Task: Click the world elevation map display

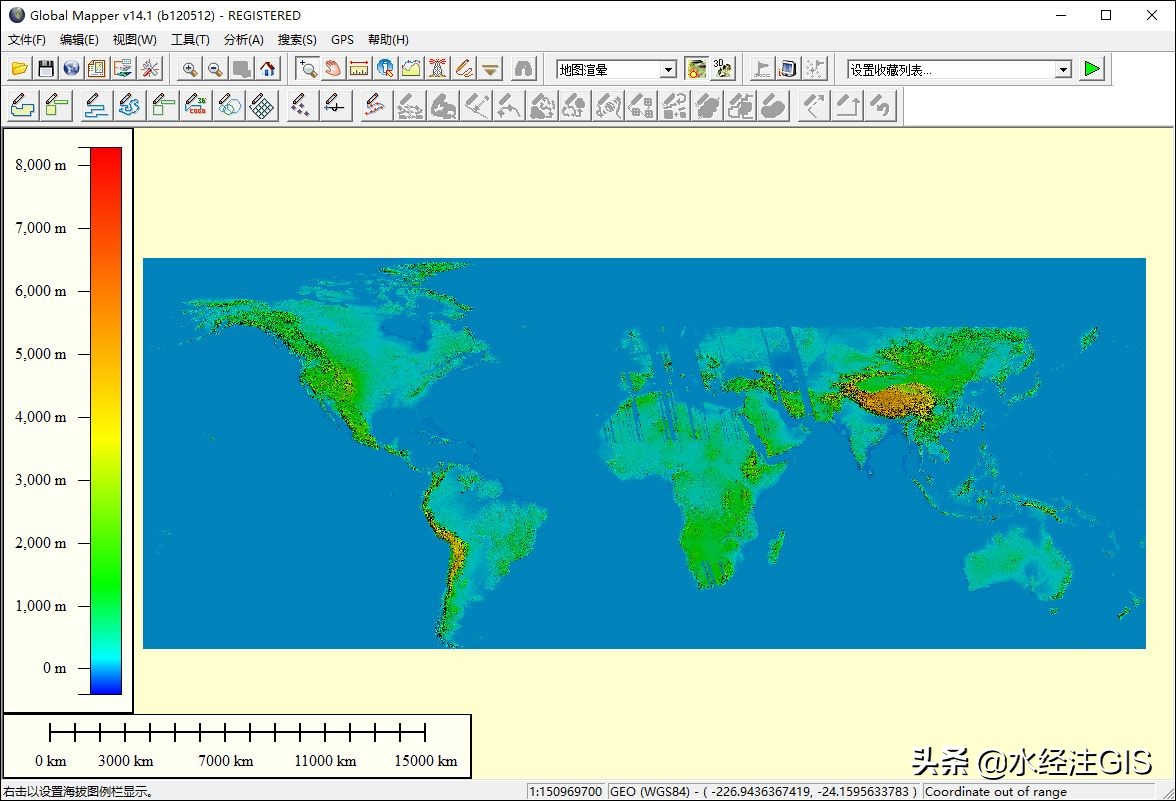Action: [x=644, y=453]
